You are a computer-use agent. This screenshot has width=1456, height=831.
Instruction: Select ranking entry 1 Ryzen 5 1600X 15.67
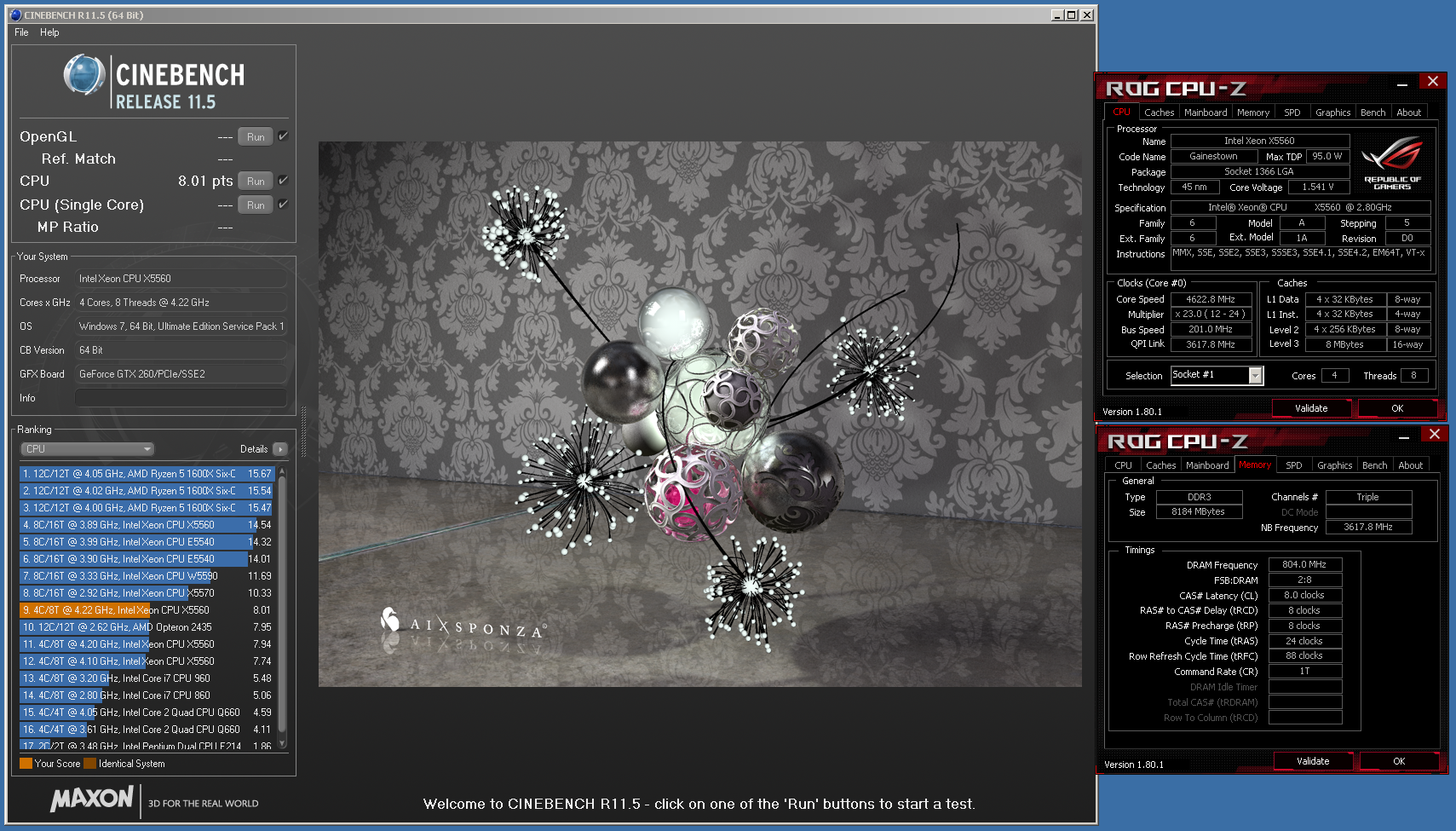click(x=147, y=474)
